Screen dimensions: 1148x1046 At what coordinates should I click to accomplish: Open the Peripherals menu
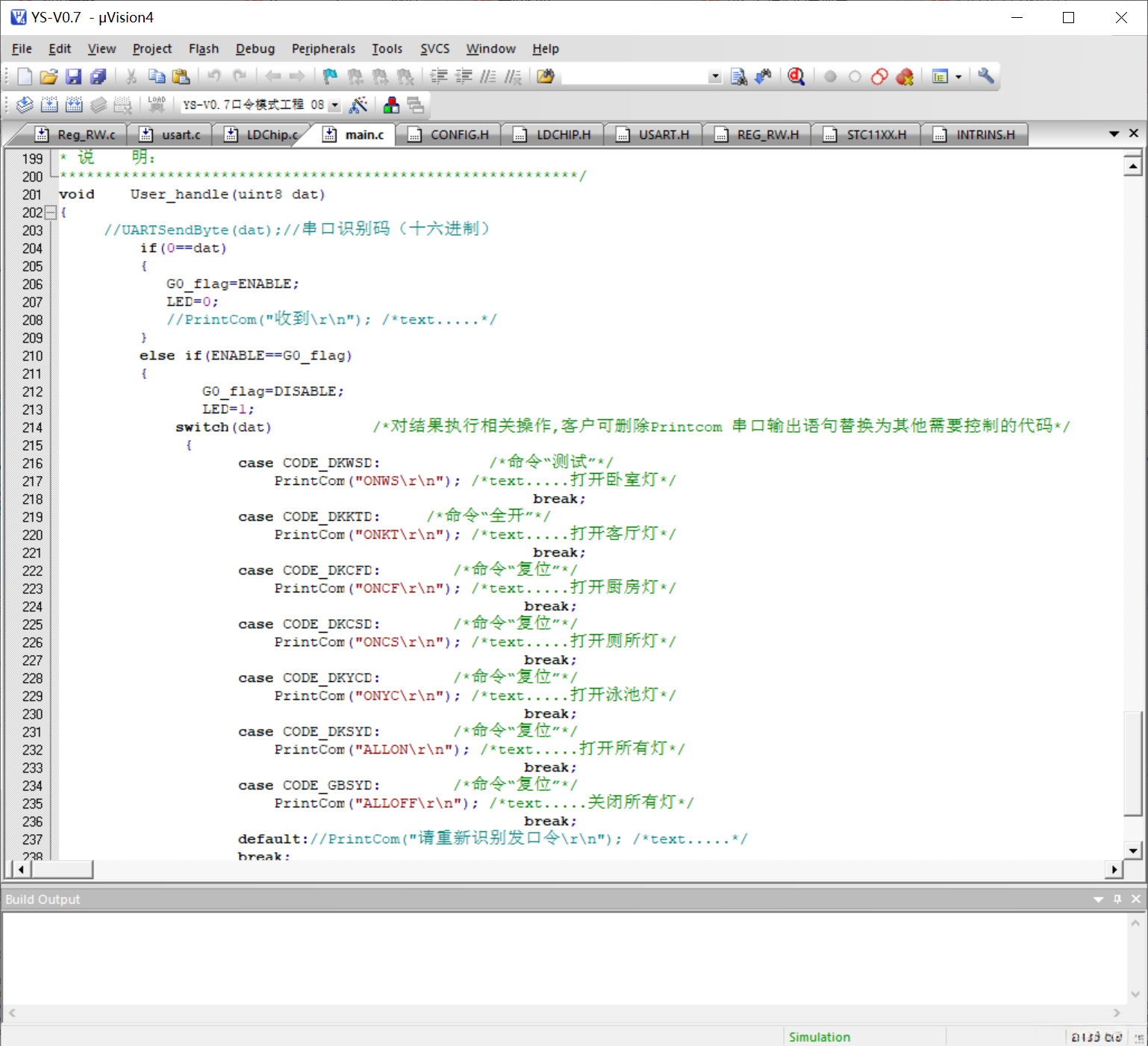tap(323, 48)
